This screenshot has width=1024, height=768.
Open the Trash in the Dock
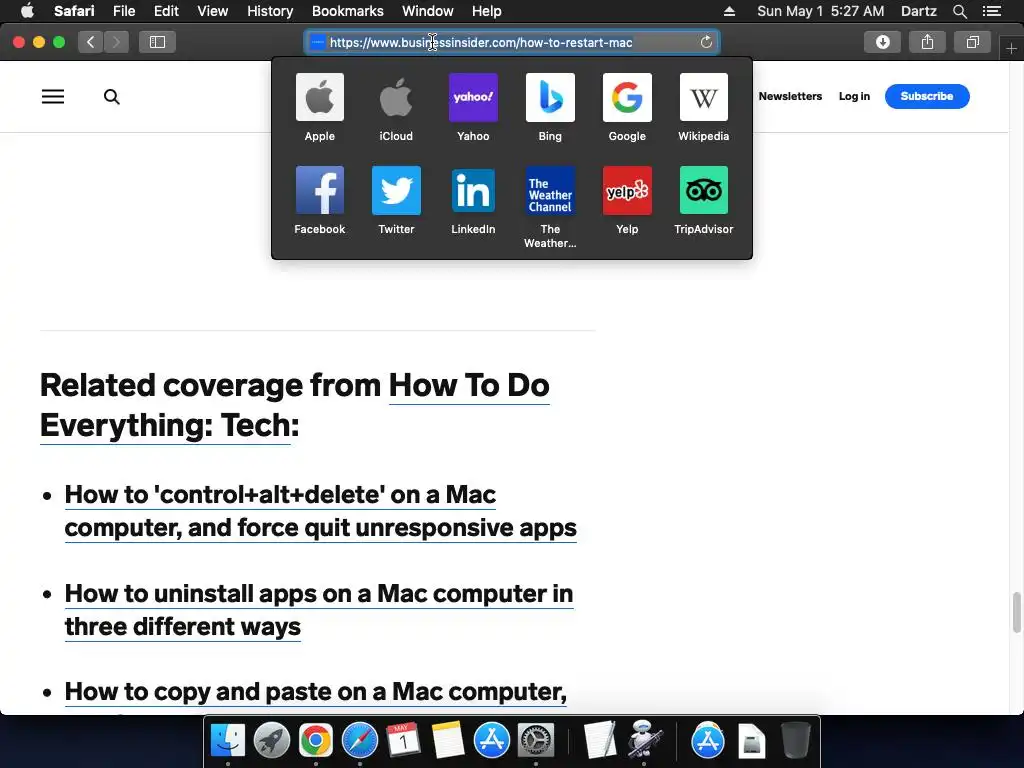click(796, 741)
